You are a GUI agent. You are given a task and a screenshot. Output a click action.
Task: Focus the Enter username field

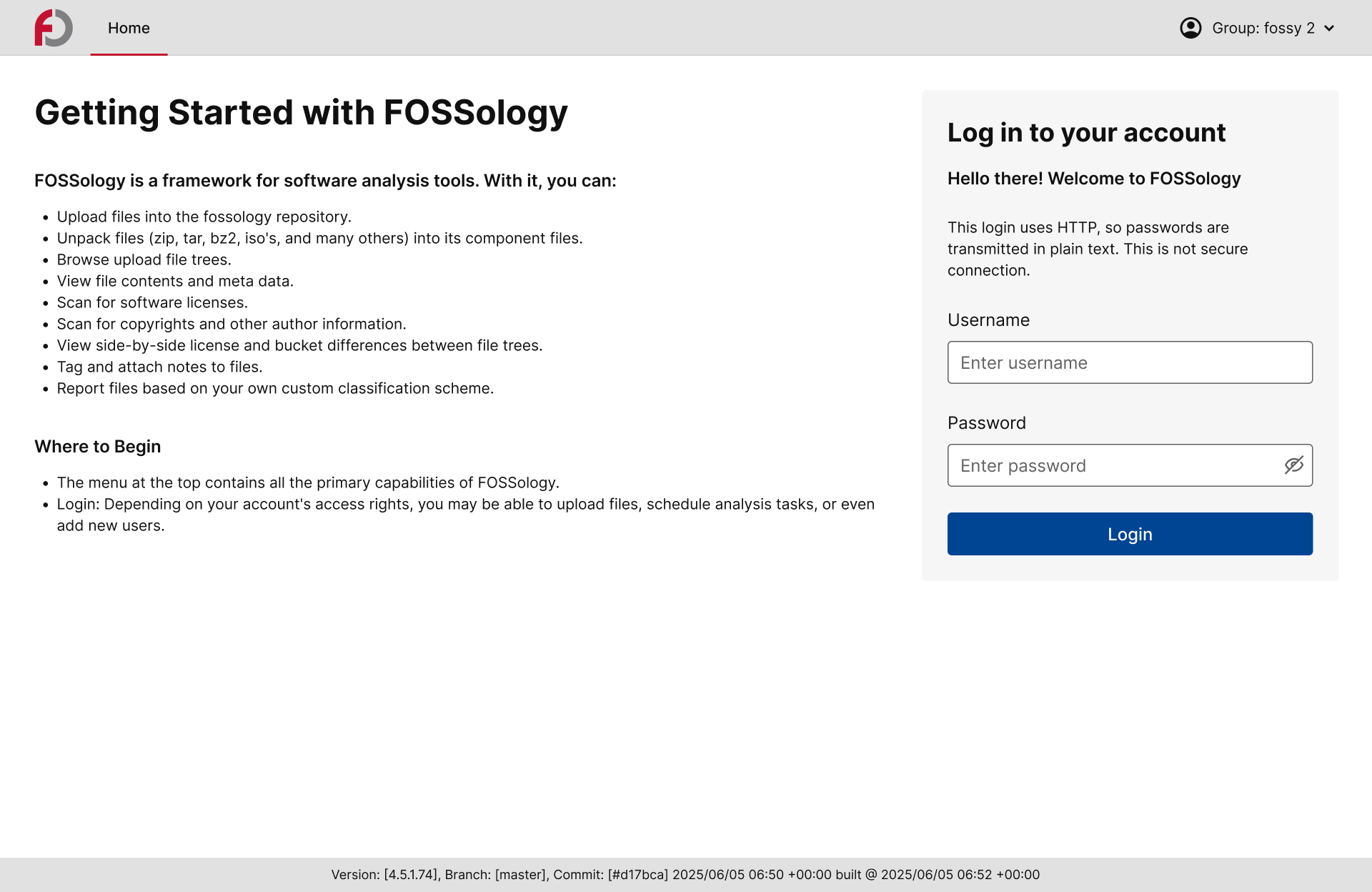coord(1130,362)
